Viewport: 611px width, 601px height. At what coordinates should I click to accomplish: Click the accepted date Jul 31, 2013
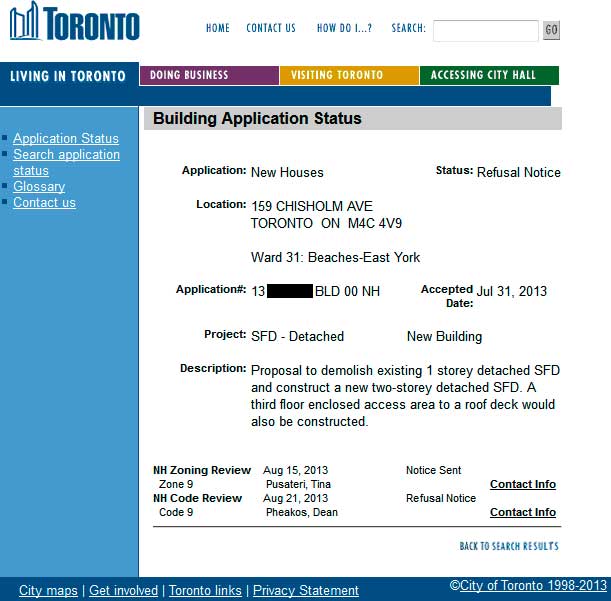(x=512, y=291)
